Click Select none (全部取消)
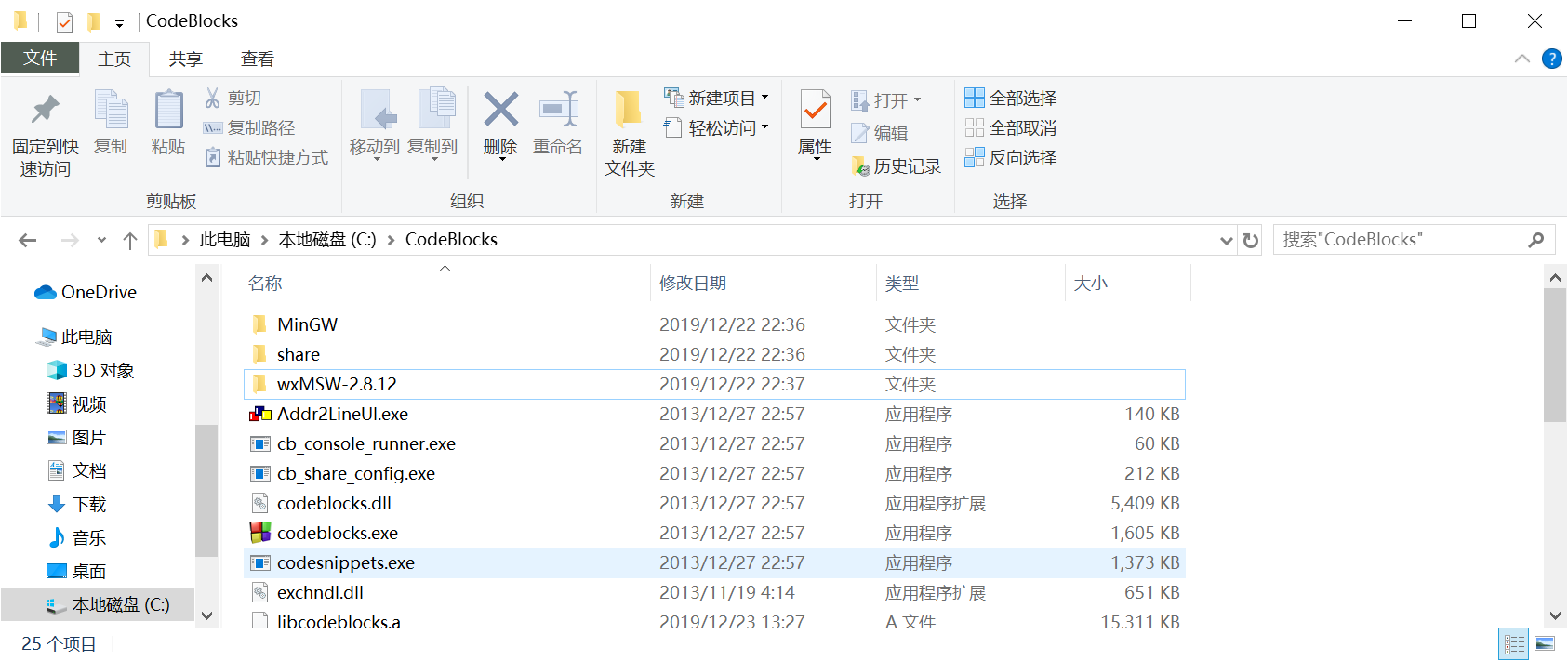Image resolution: width=1568 pixels, height=661 pixels. 1011,127
